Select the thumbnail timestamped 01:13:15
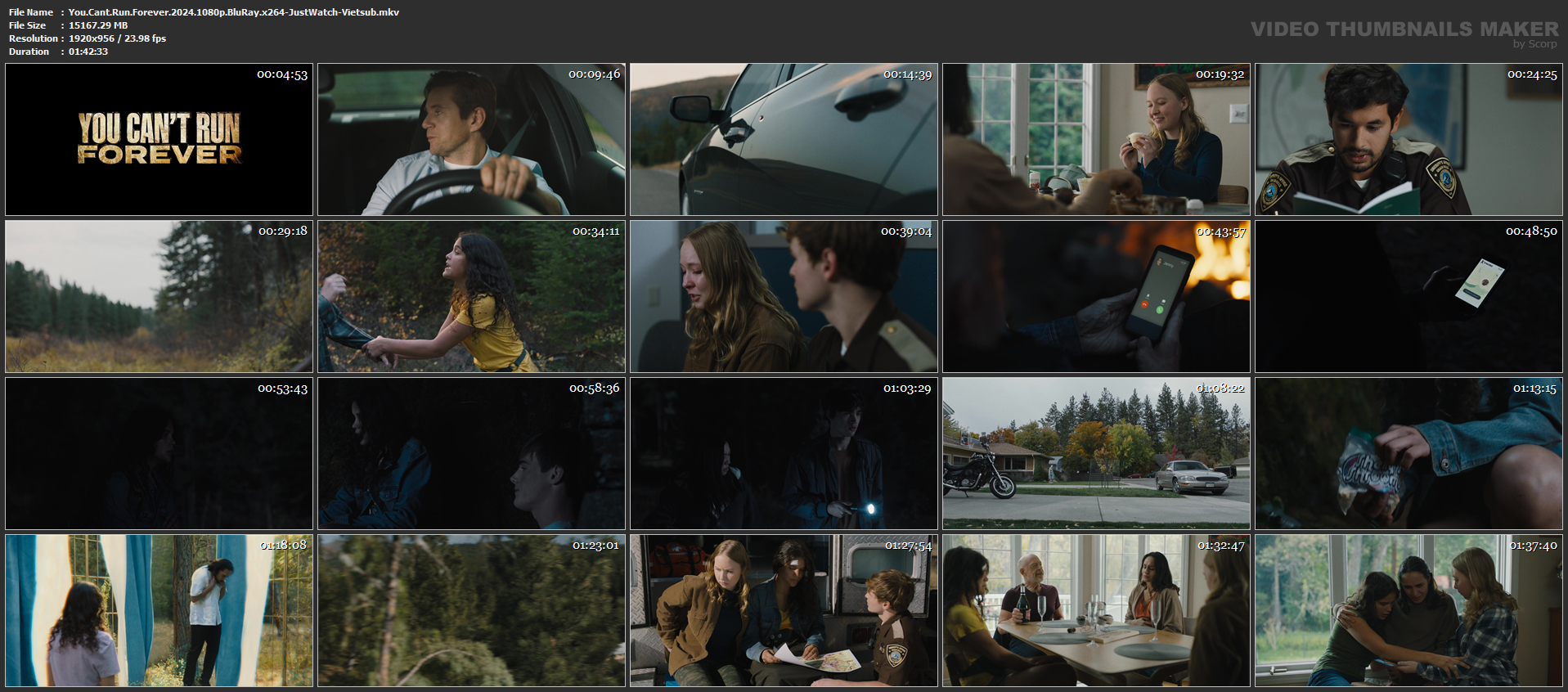The image size is (1568, 692). pos(1409,454)
